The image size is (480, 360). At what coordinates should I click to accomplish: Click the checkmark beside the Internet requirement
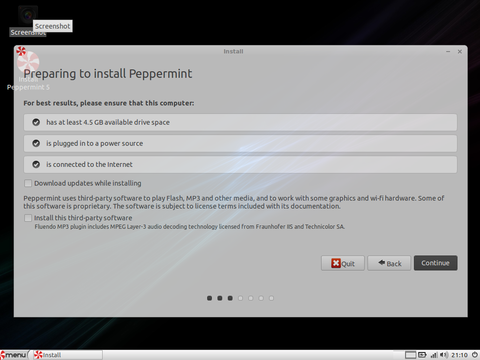tap(36, 164)
